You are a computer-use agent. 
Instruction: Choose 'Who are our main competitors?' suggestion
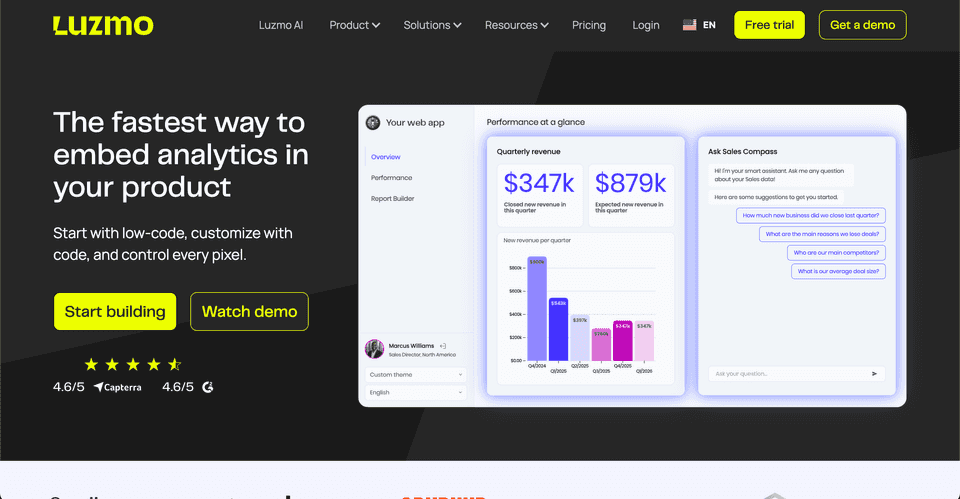[836, 253]
